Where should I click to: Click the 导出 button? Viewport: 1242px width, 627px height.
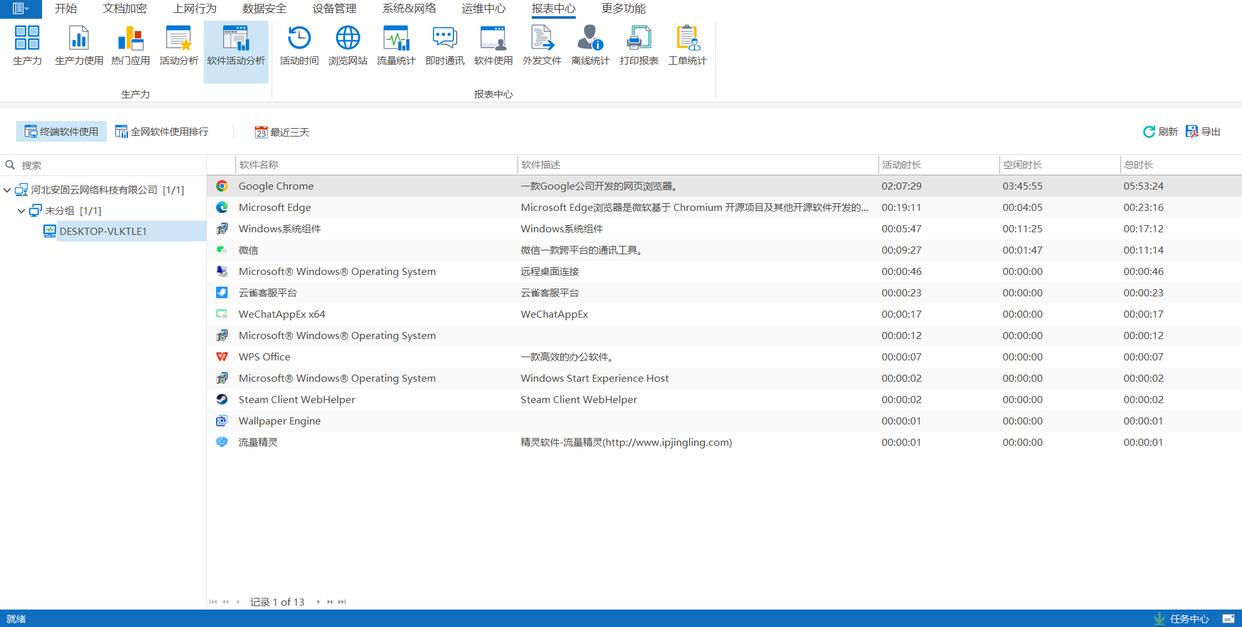1203,132
